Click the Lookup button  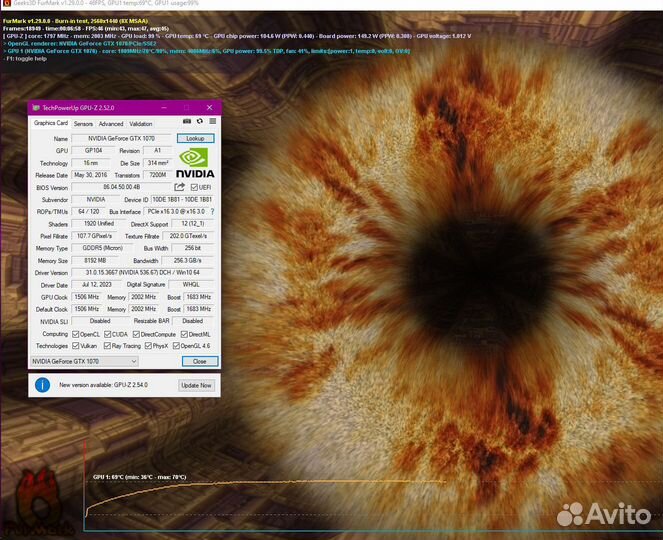click(195, 139)
